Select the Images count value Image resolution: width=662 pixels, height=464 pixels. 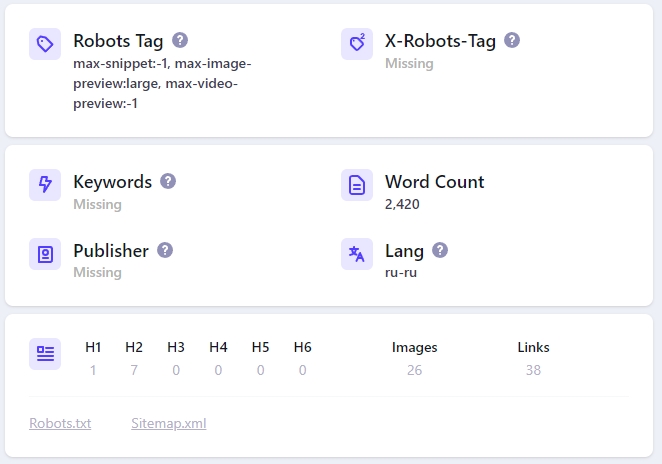(x=414, y=370)
